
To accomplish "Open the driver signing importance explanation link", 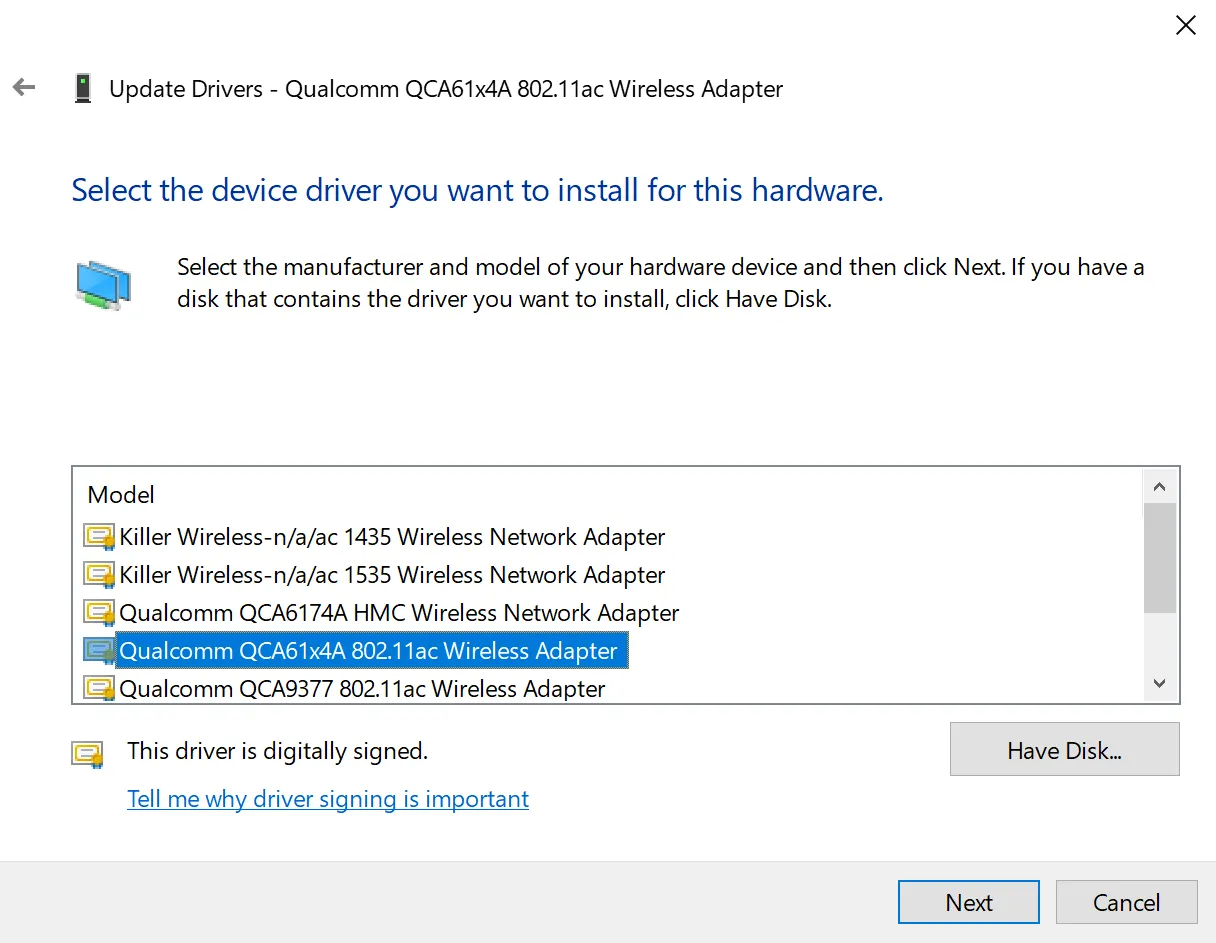I will (327, 798).
